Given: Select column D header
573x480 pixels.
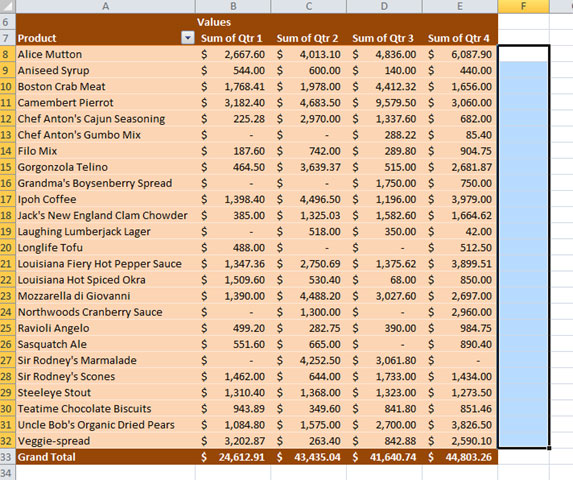Looking at the screenshot, I should click(x=384, y=6).
